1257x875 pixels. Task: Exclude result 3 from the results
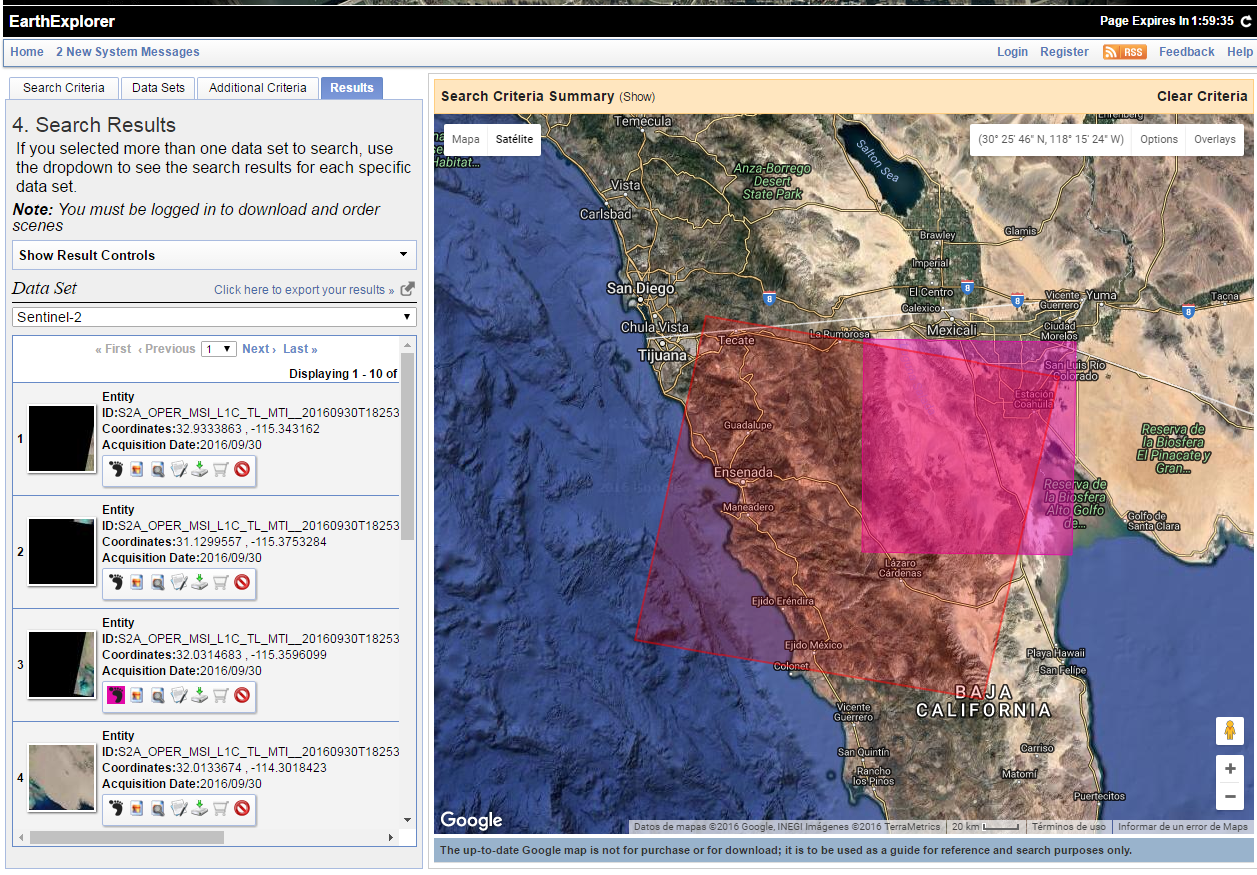(242, 695)
